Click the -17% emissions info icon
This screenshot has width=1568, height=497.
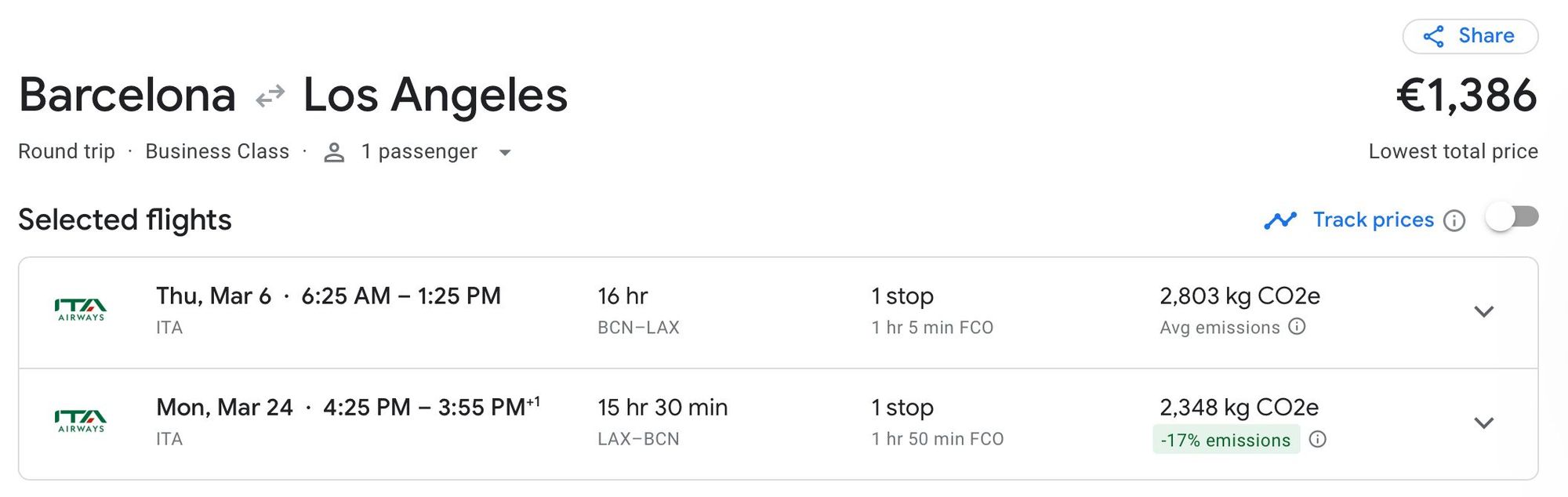[x=1318, y=439]
